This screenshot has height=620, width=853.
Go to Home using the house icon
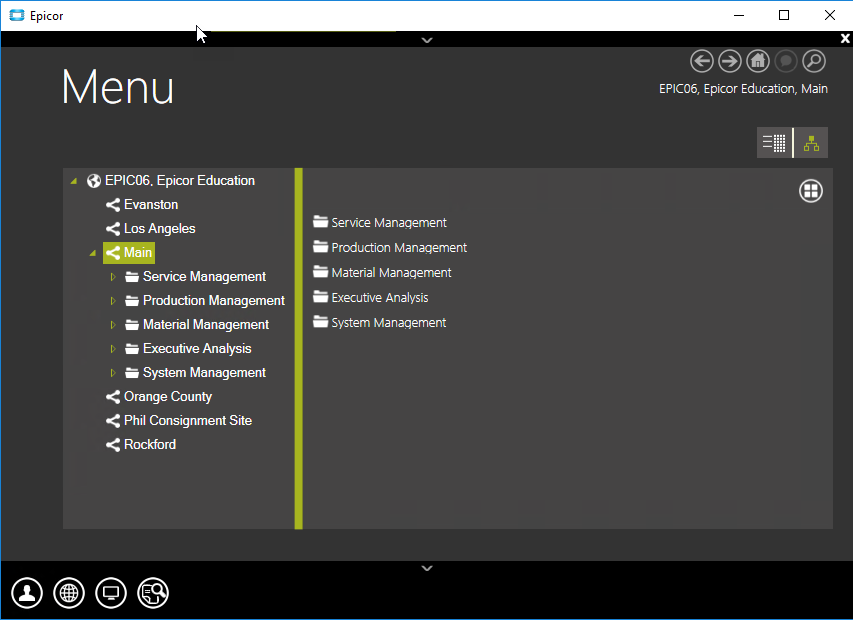(758, 61)
